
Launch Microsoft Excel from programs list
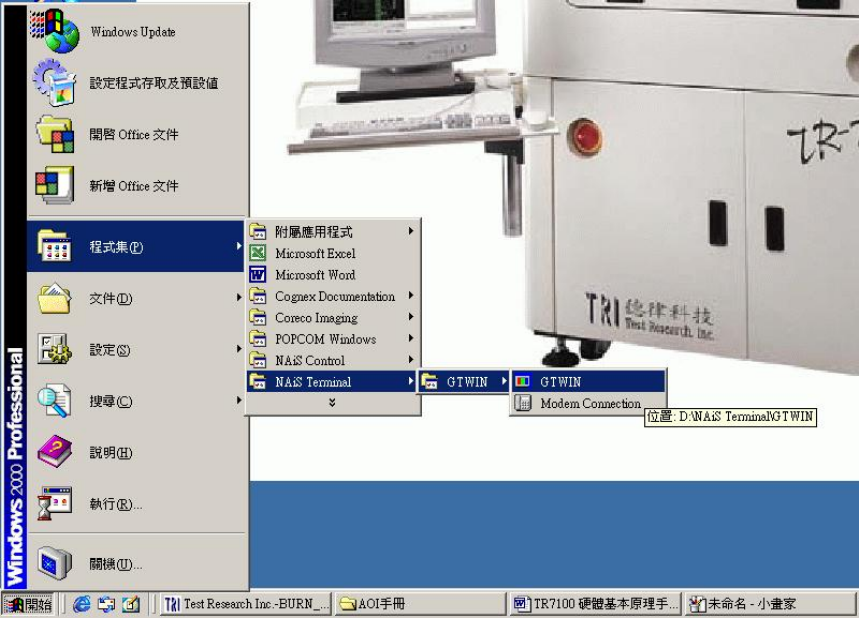[333, 253]
